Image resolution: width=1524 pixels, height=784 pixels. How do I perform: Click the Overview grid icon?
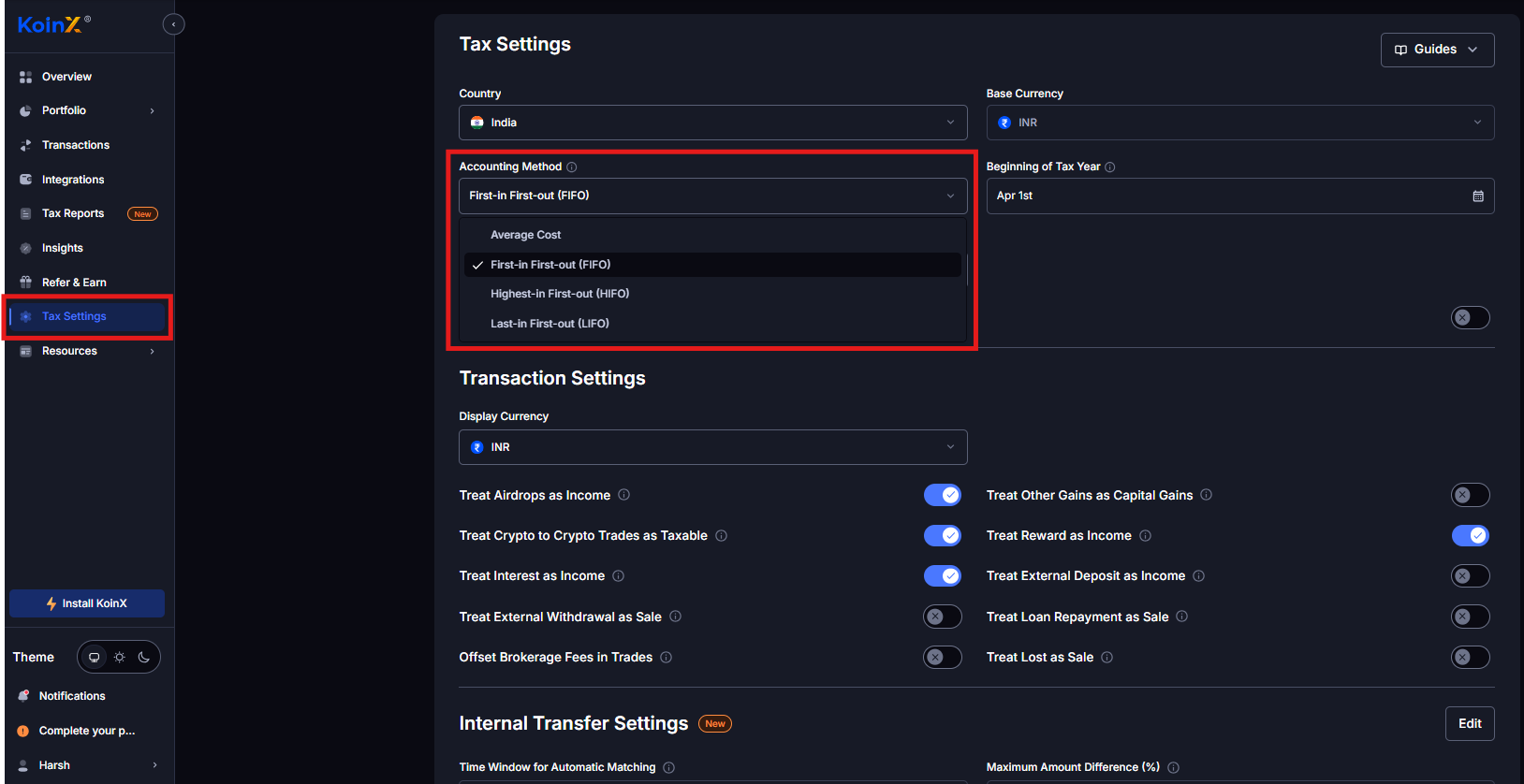[x=25, y=77]
